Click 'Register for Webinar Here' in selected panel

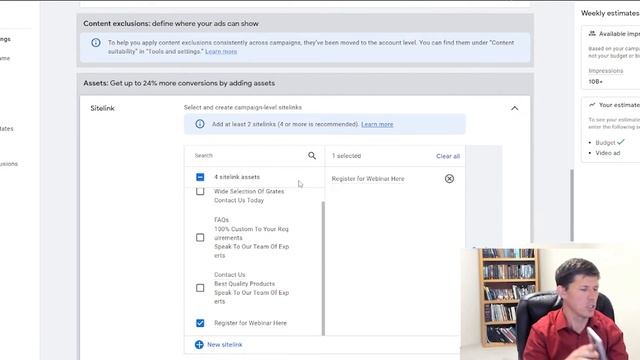[368, 179]
